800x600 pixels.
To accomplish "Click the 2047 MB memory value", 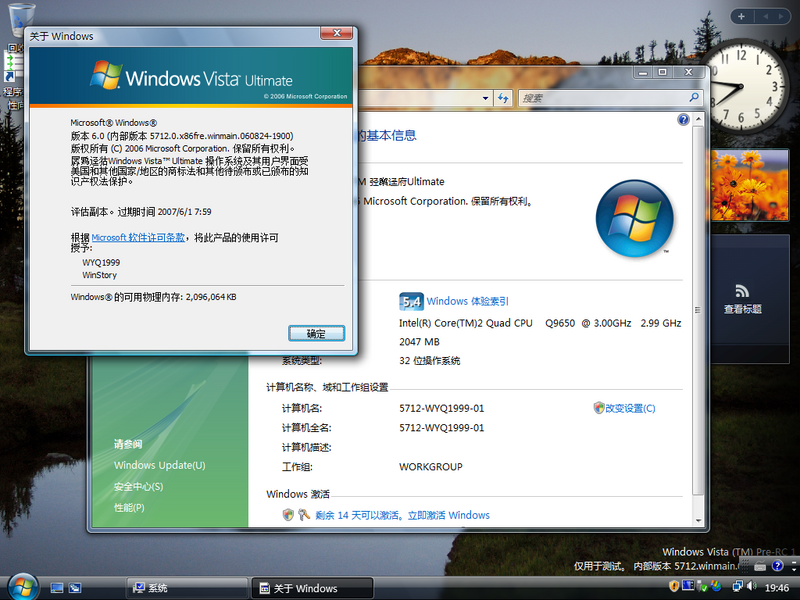I will [419, 342].
